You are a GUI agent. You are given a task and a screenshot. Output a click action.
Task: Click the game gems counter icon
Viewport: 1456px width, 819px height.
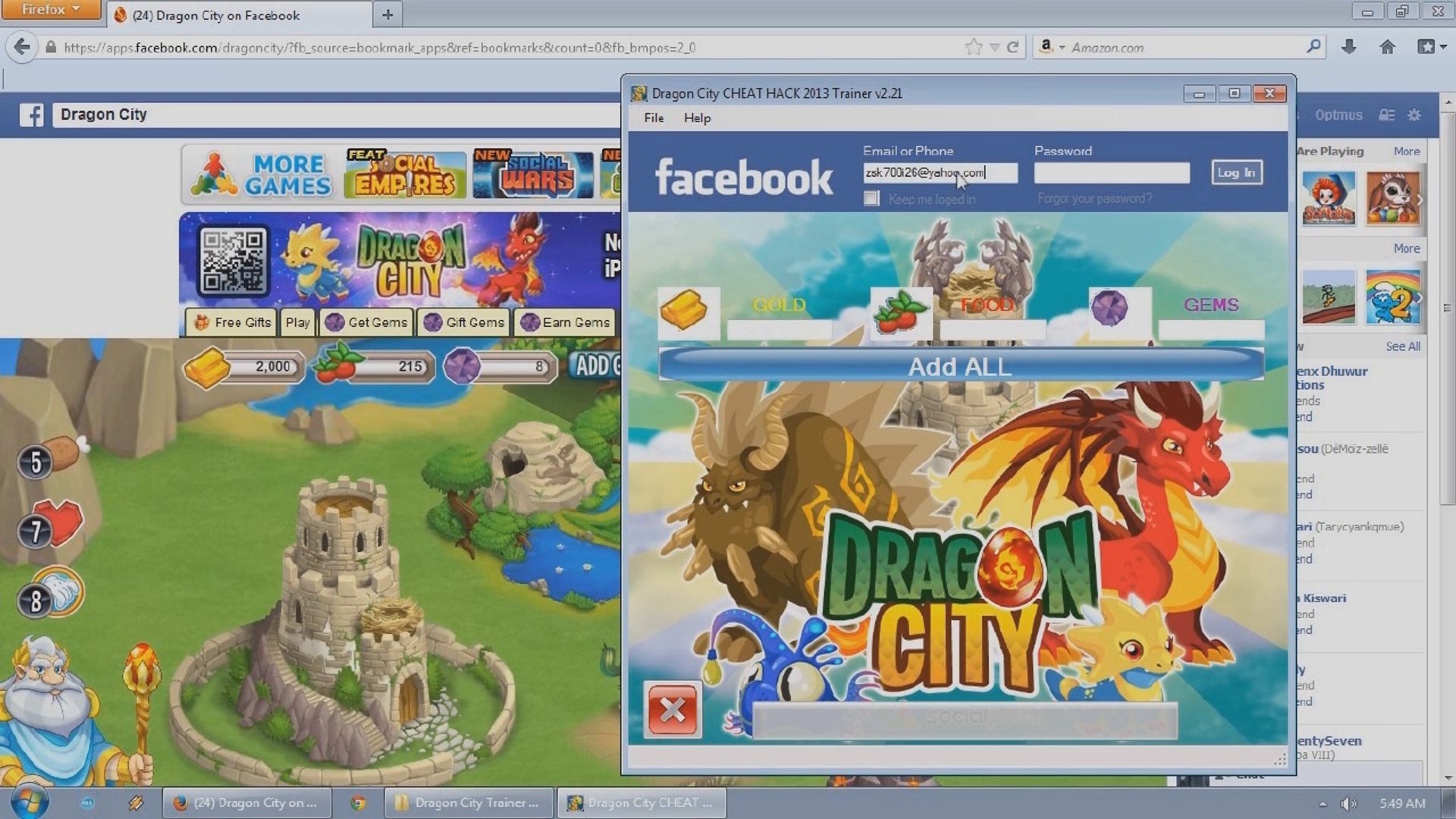point(462,366)
